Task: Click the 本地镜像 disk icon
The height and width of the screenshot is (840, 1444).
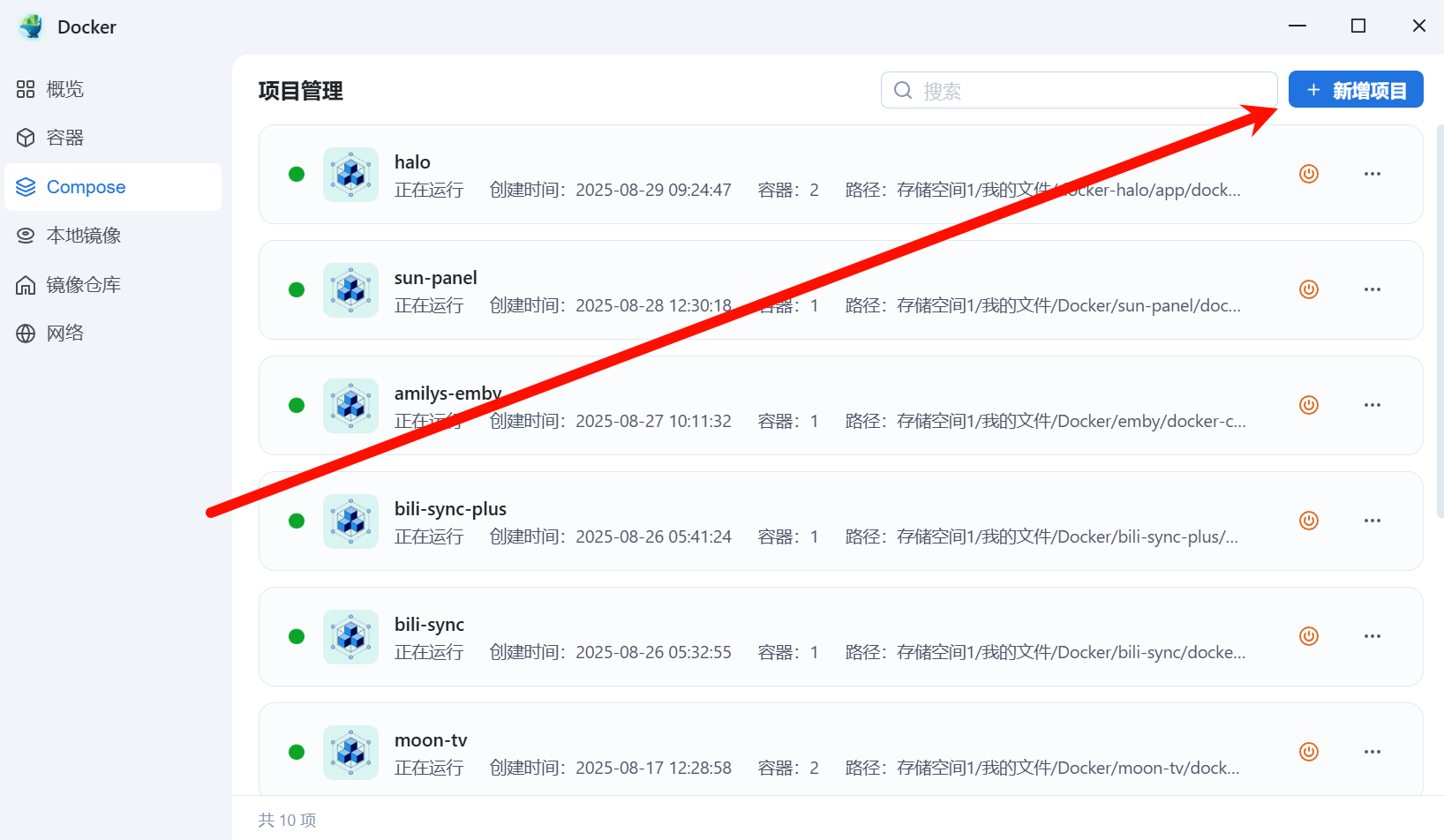Action: pos(26,236)
